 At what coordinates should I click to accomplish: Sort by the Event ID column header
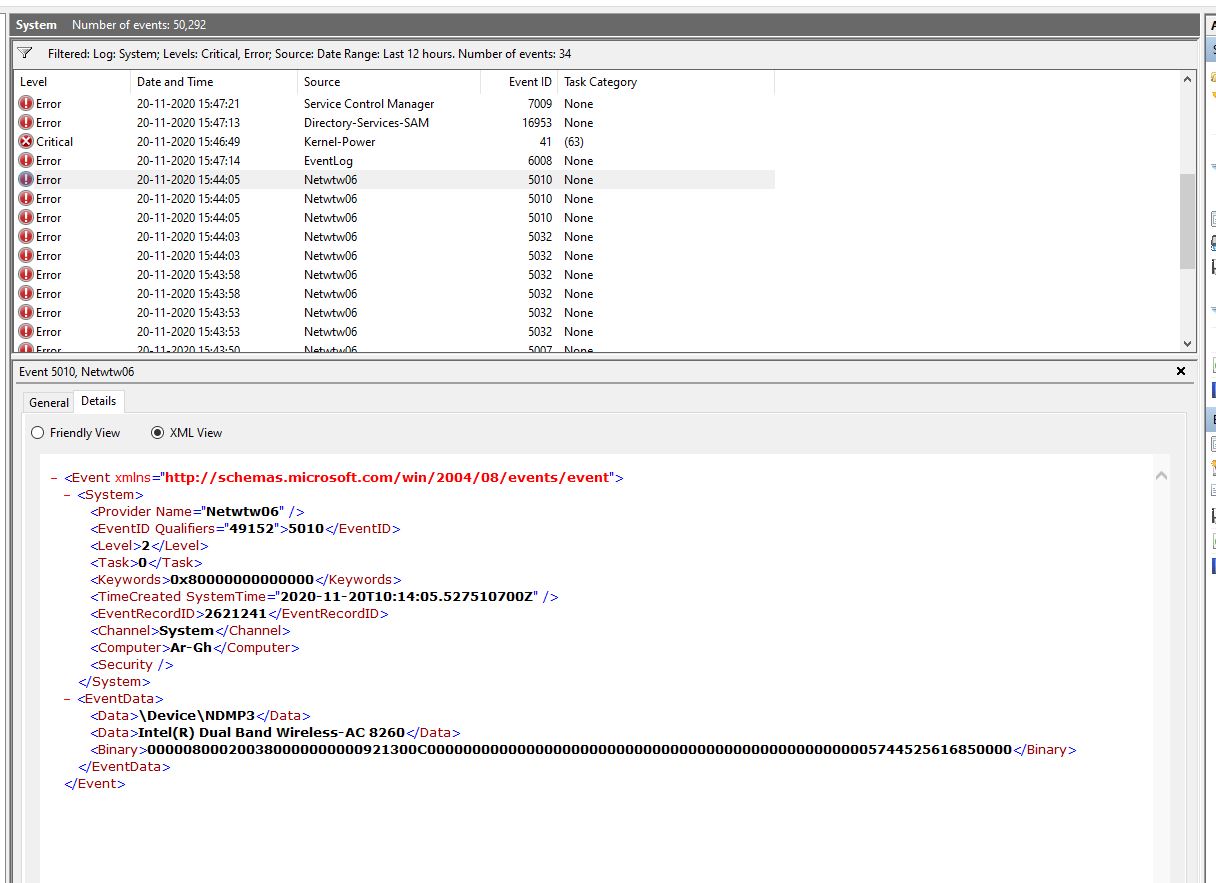[x=519, y=82]
